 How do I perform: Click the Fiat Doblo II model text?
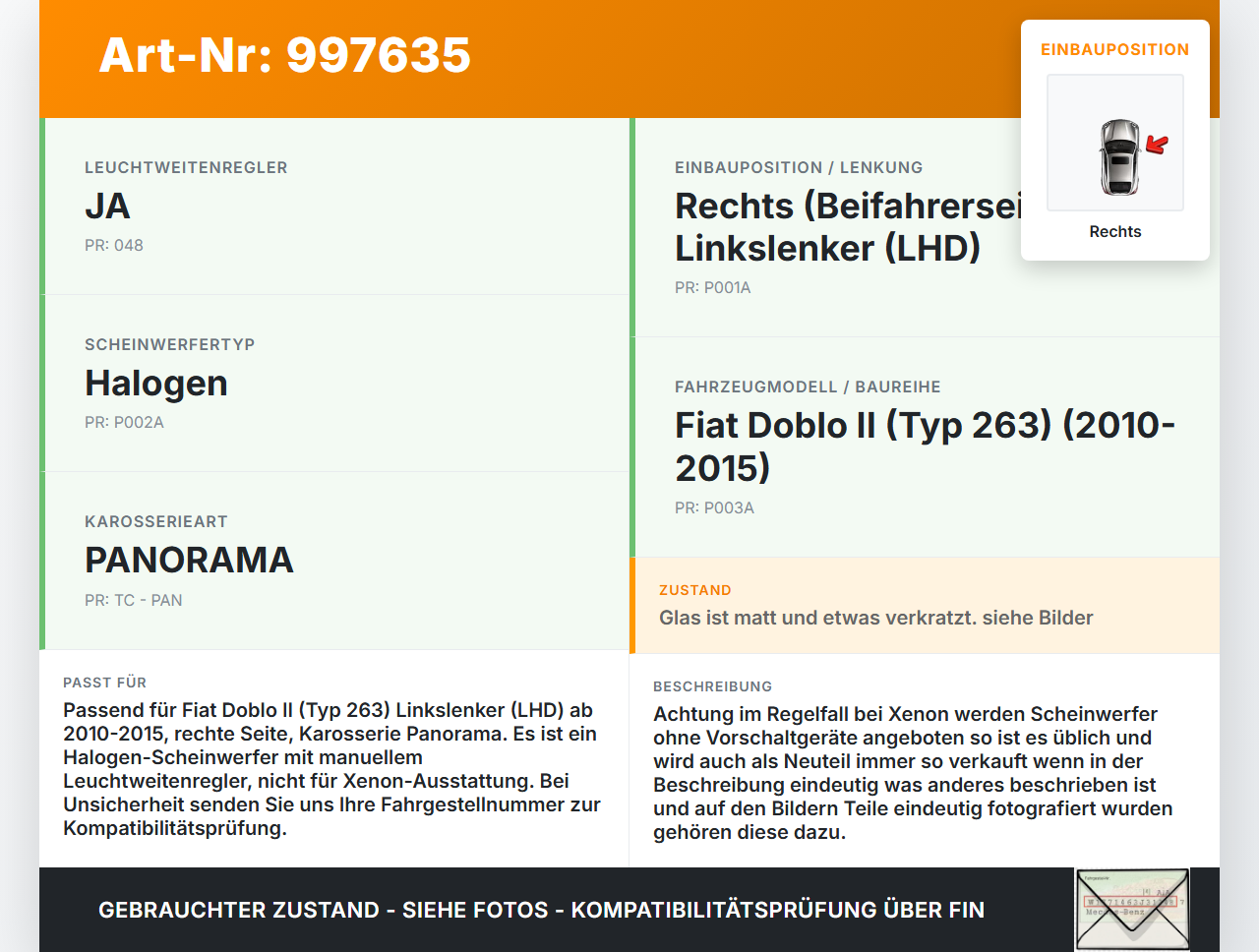tap(925, 446)
